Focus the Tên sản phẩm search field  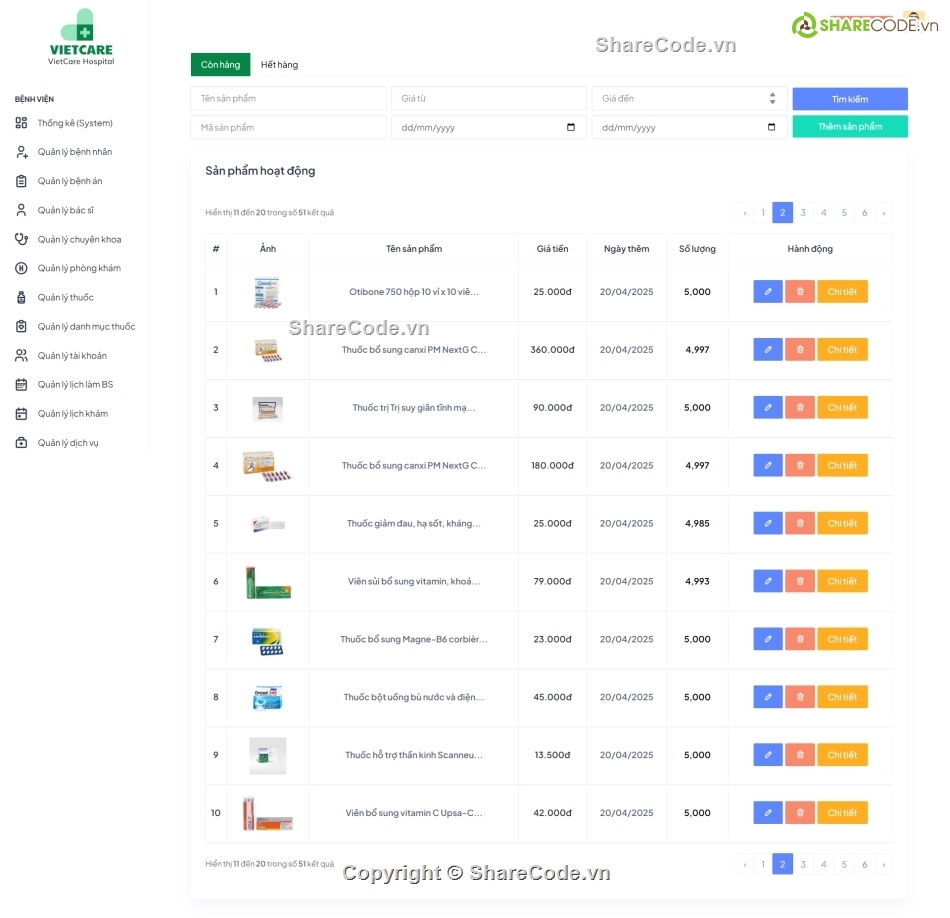[x=288, y=98]
